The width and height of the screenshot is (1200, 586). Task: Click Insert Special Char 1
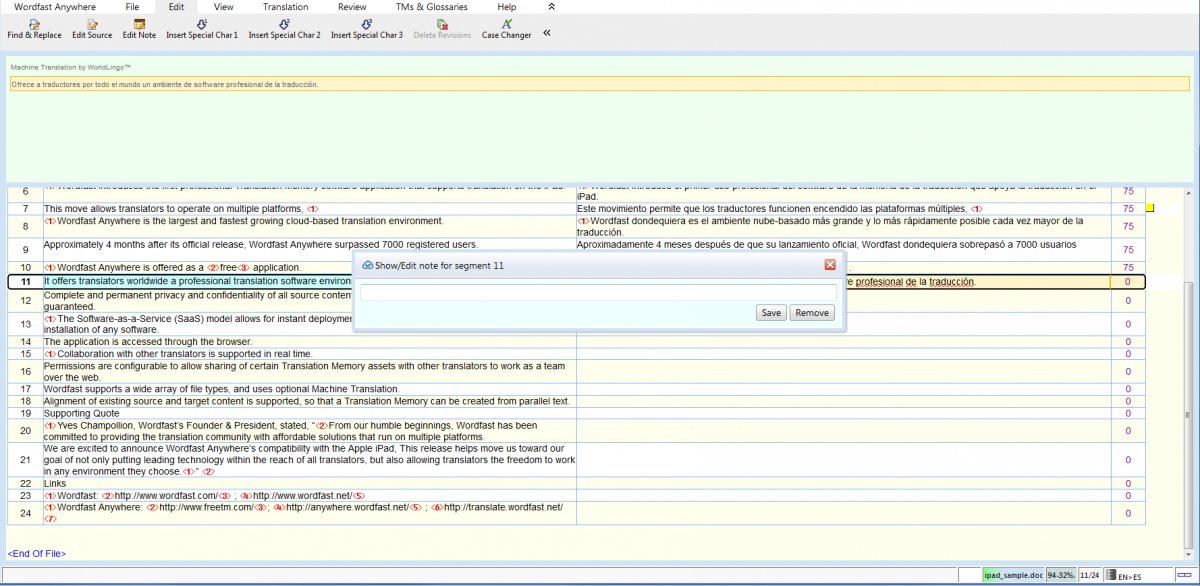202,28
